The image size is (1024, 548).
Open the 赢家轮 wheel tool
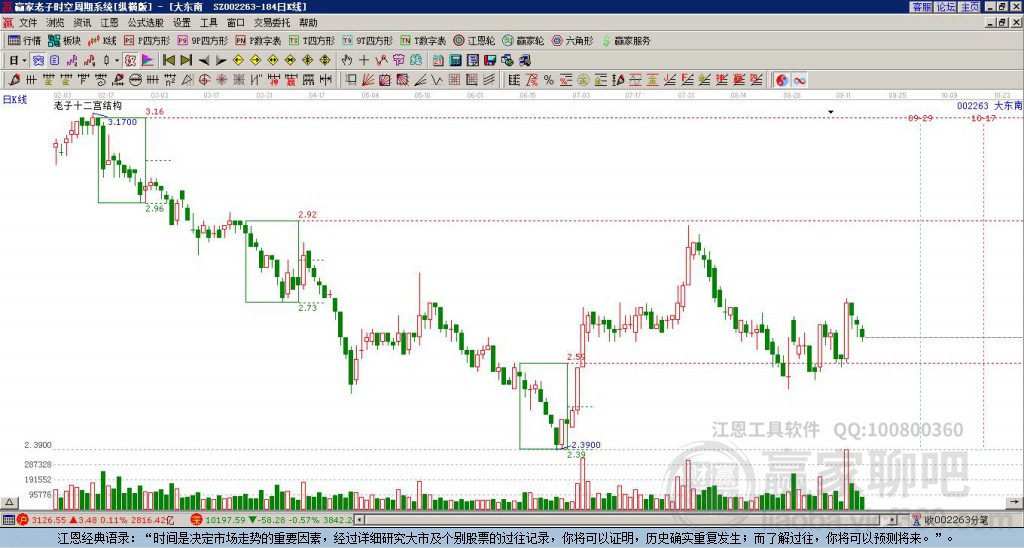pyautogui.click(x=523, y=40)
